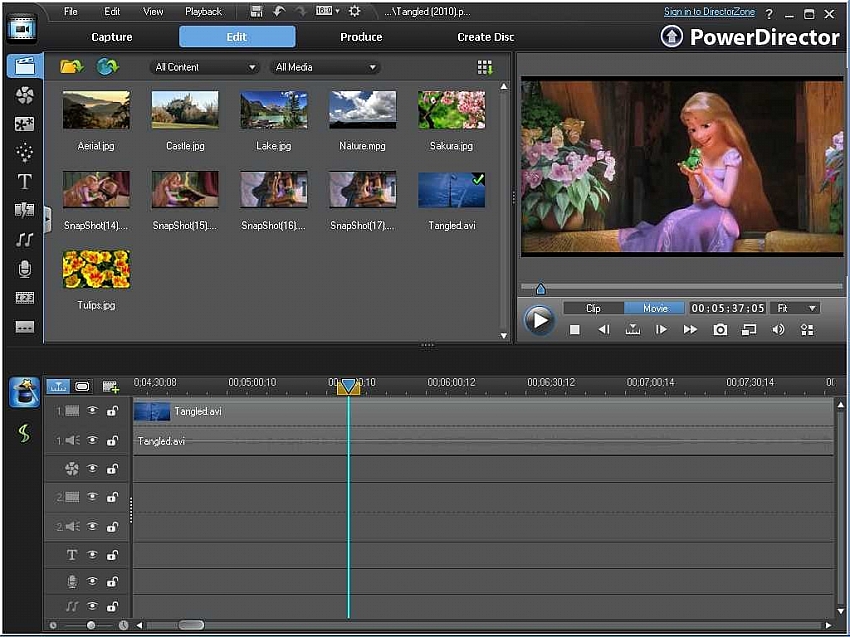Open the All Media filter dropdown
The width and height of the screenshot is (850, 637).
[325, 67]
